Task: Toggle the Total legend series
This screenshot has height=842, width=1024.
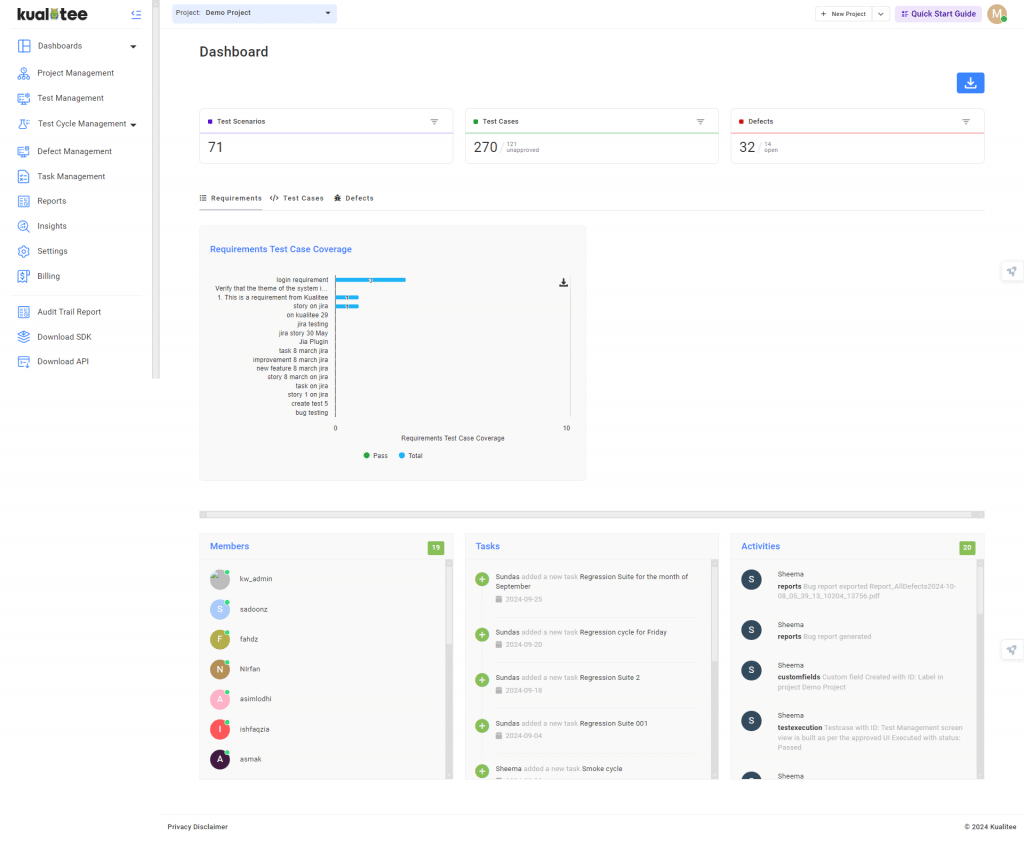Action: (x=411, y=456)
